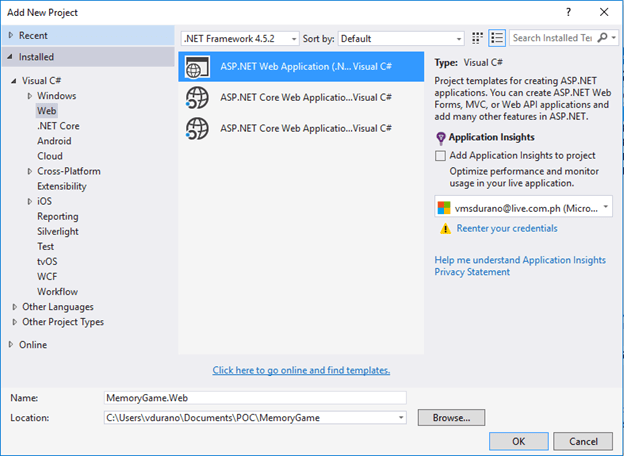Expand the iOS tree node
Image resolution: width=624 pixels, height=456 pixels.
pyautogui.click(x=29, y=201)
